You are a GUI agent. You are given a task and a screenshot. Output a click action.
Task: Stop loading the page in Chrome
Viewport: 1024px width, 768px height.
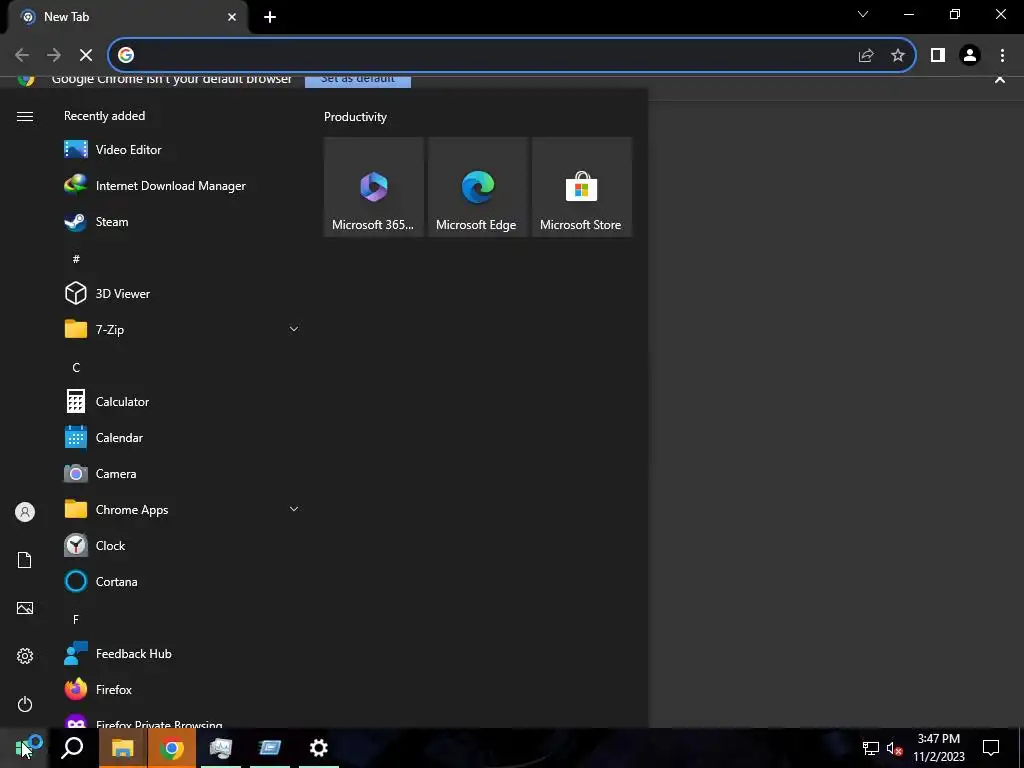tap(86, 55)
